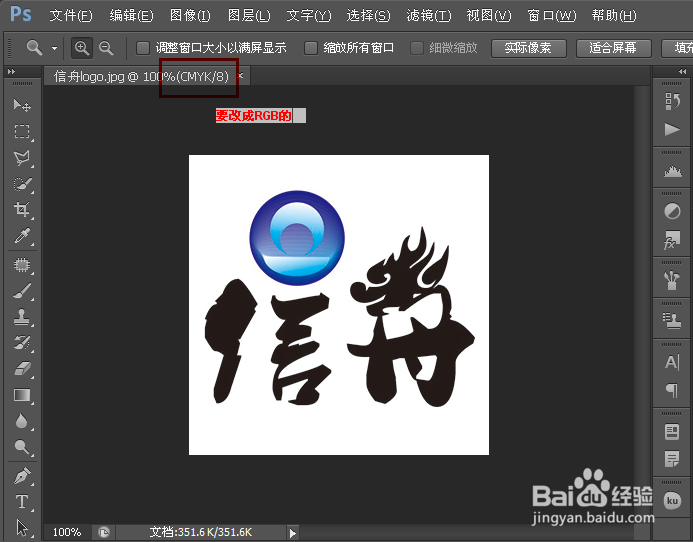Select the Blur tool
Viewport: 693px width, 542px height.
tap(22, 421)
